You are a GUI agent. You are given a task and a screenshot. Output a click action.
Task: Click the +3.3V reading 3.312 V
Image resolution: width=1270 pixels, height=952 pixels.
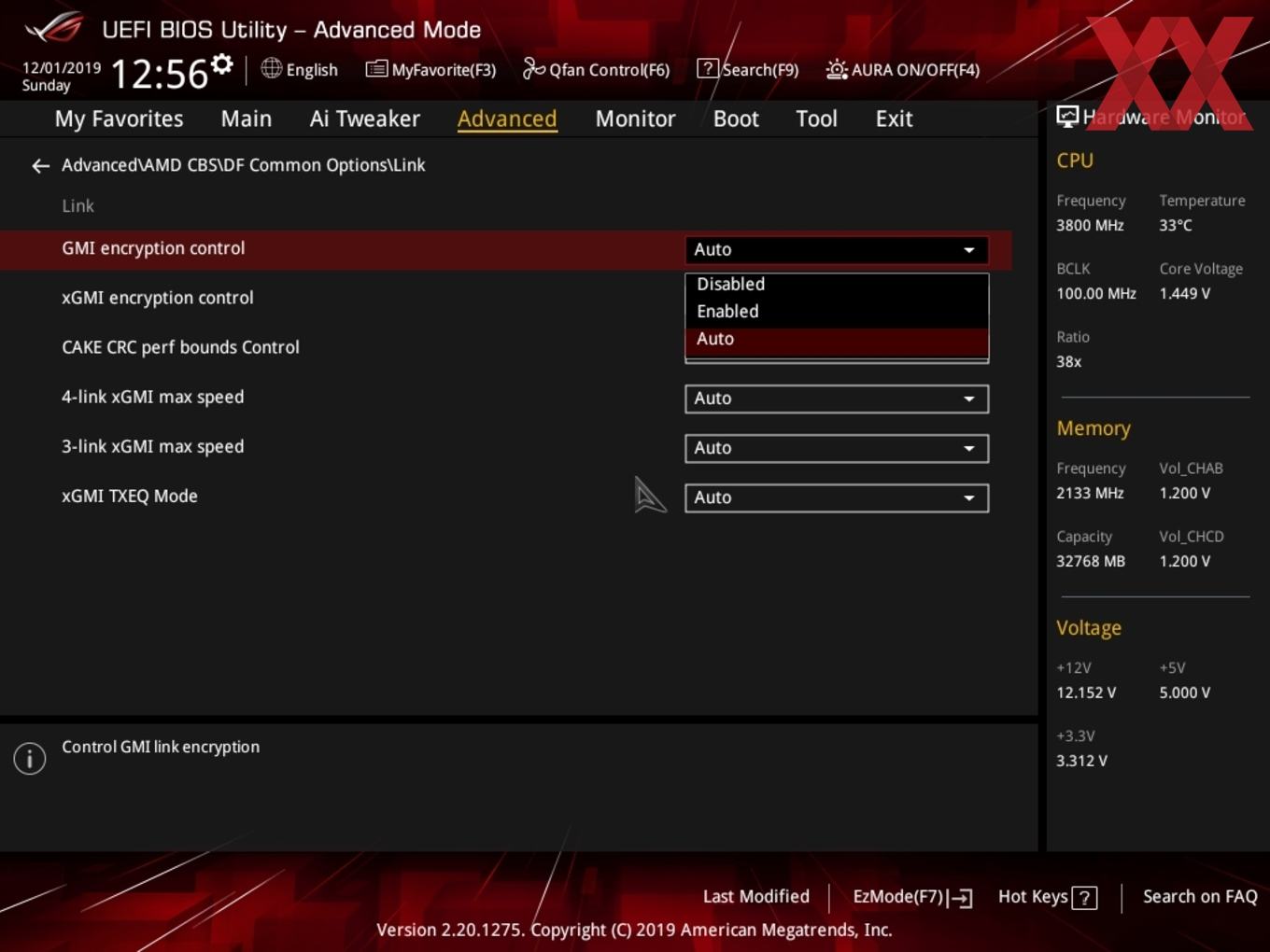tap(1081, 761)
